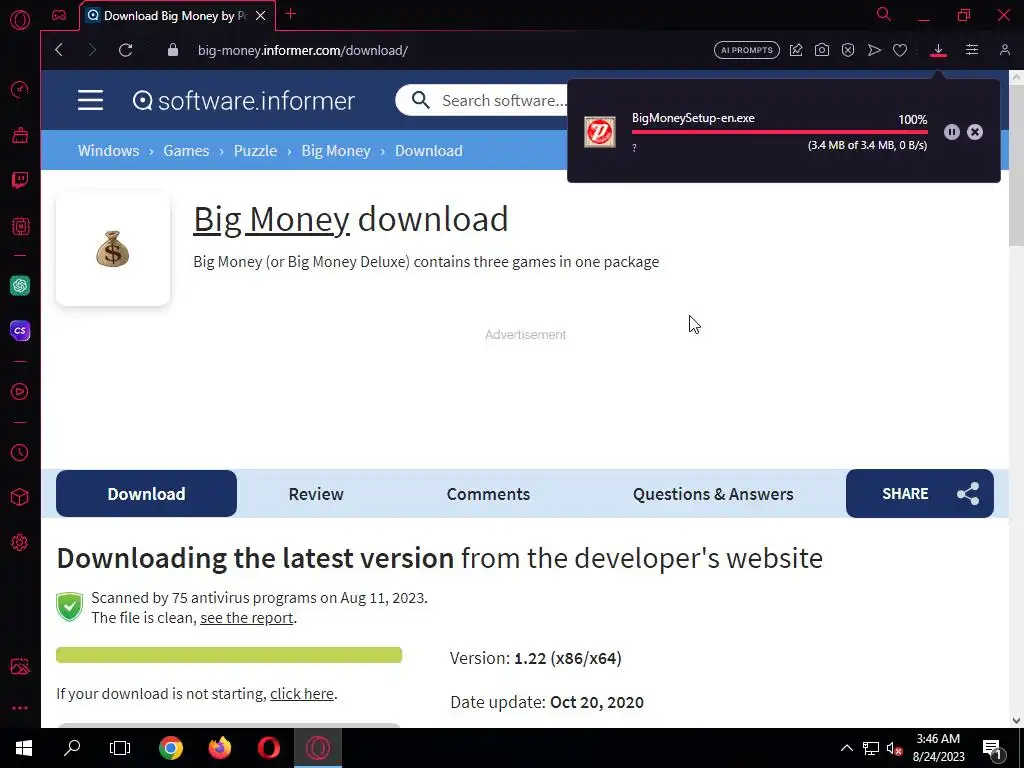Take a snapshot with the camera icon
Image resolution: width=1024 pixels, height=768 pixels.
(x=822, y=50)
